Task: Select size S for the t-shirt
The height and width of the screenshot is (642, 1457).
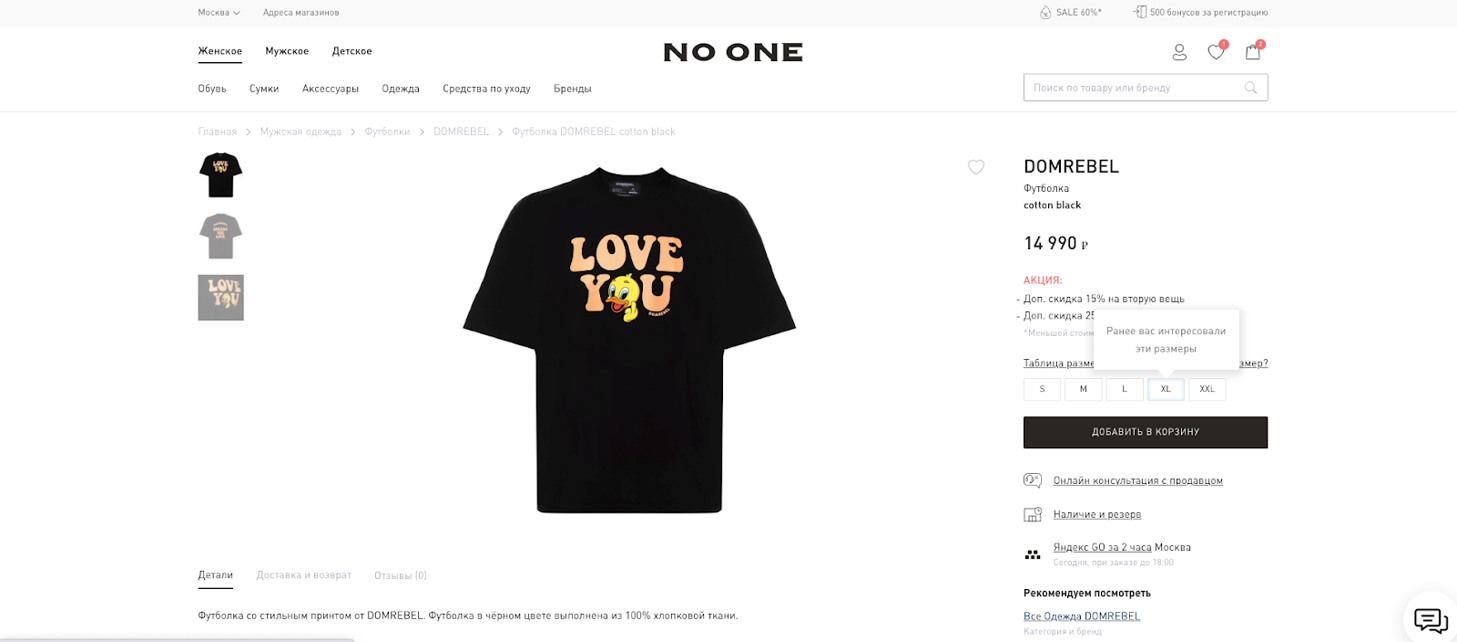Action: 1041,389
